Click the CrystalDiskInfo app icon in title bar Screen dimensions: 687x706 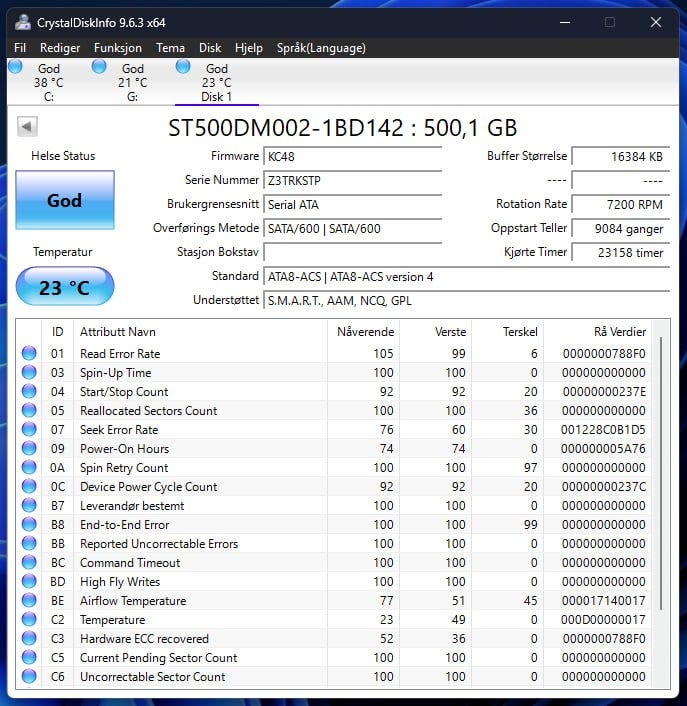coord(22,22)
